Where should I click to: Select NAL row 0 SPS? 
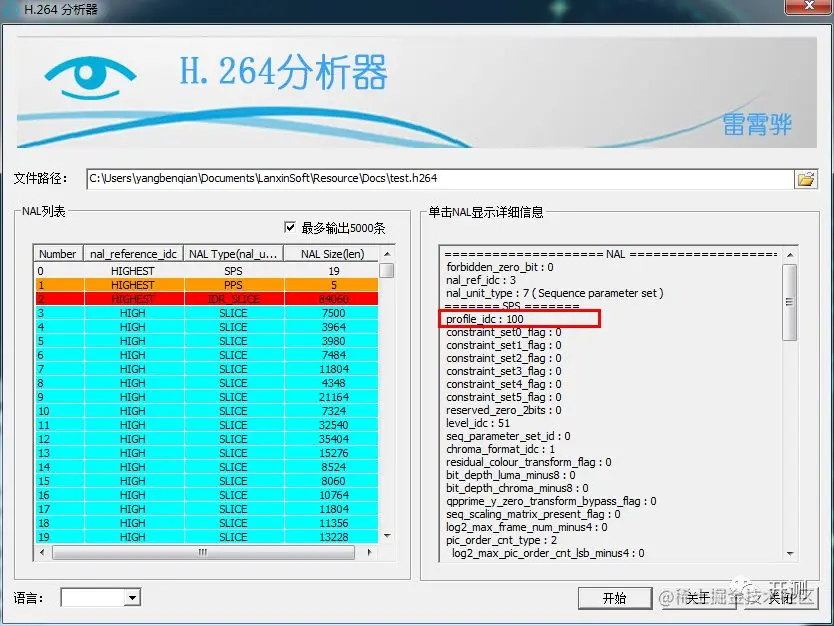point(207,271)
